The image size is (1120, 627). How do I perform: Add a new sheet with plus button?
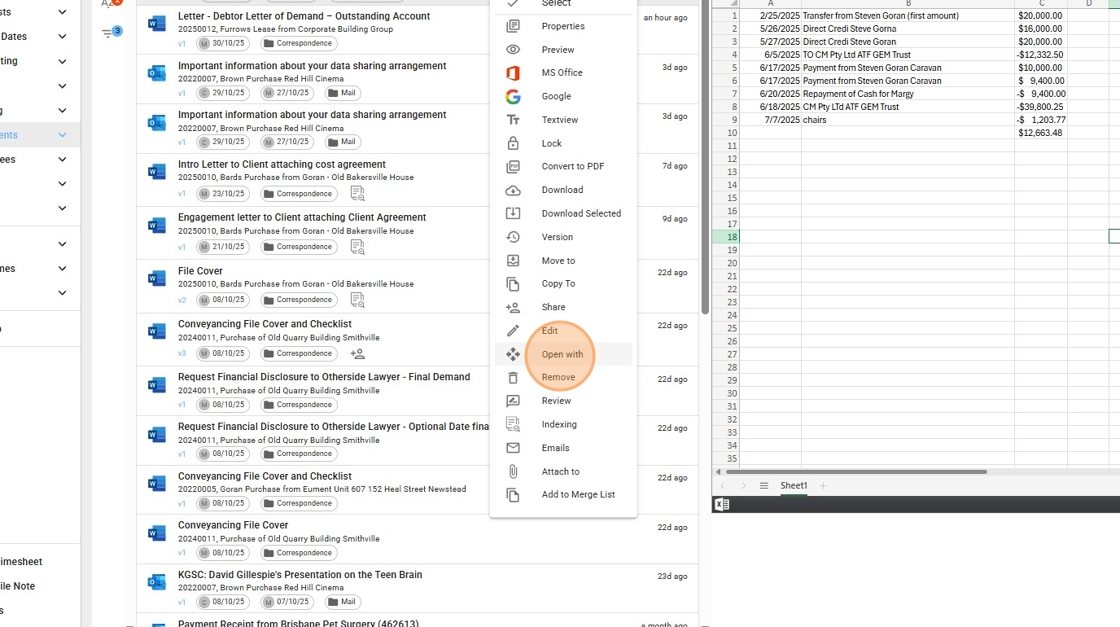tap(823, 486)
